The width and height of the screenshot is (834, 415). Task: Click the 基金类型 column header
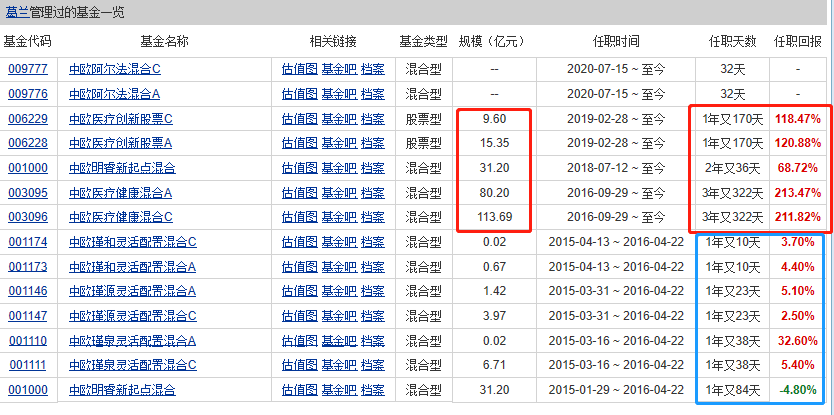(423, 41)
